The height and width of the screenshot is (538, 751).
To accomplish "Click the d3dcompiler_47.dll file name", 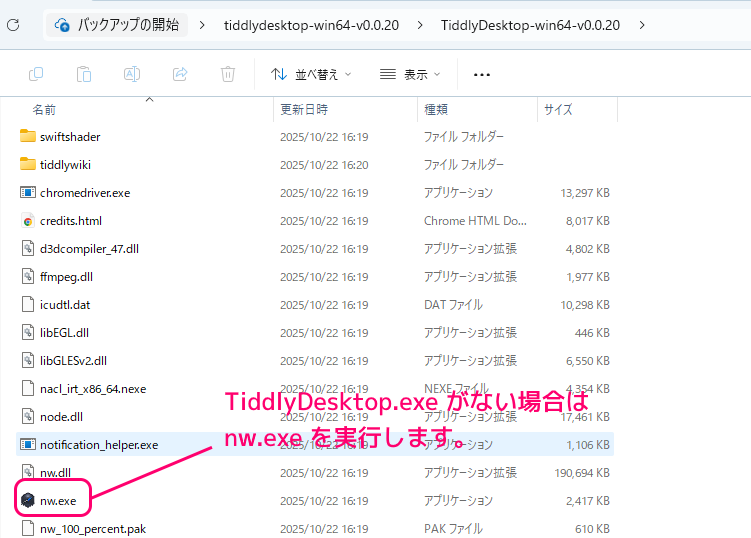I will pos(89,249).
